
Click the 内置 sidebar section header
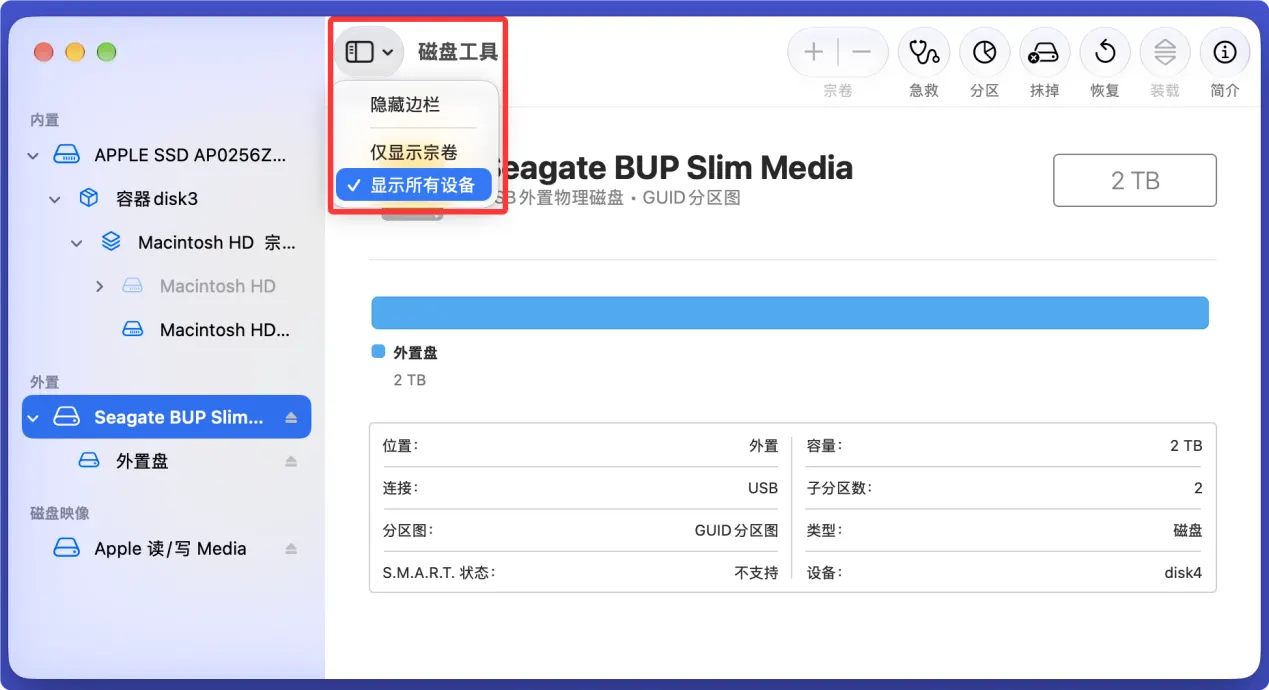(x=44, y=120)
